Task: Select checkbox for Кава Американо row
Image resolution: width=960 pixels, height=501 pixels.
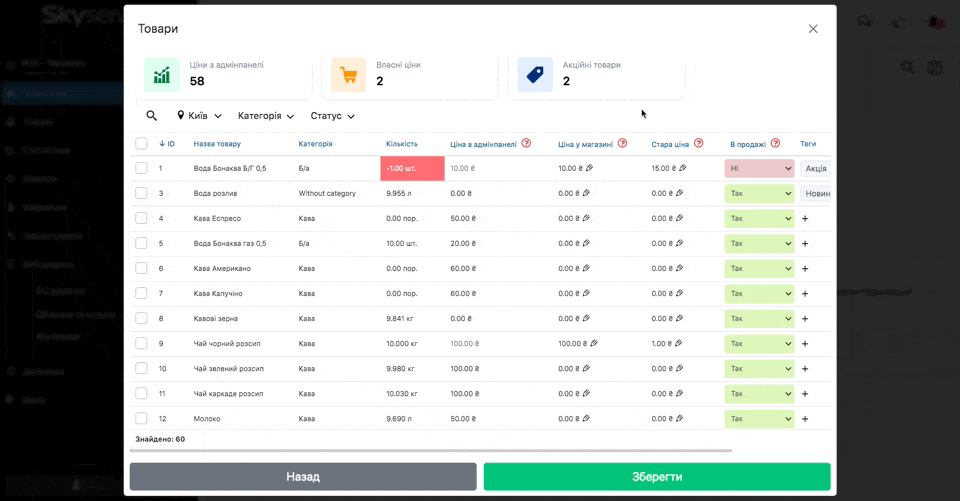Action: pyautogui.click(x=141, y=268)
